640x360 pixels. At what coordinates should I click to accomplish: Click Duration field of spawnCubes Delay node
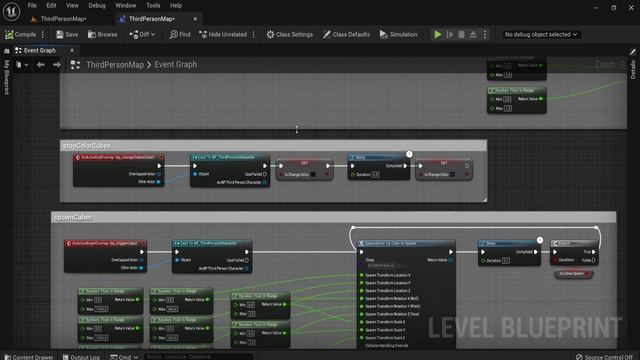click(506, 260)
